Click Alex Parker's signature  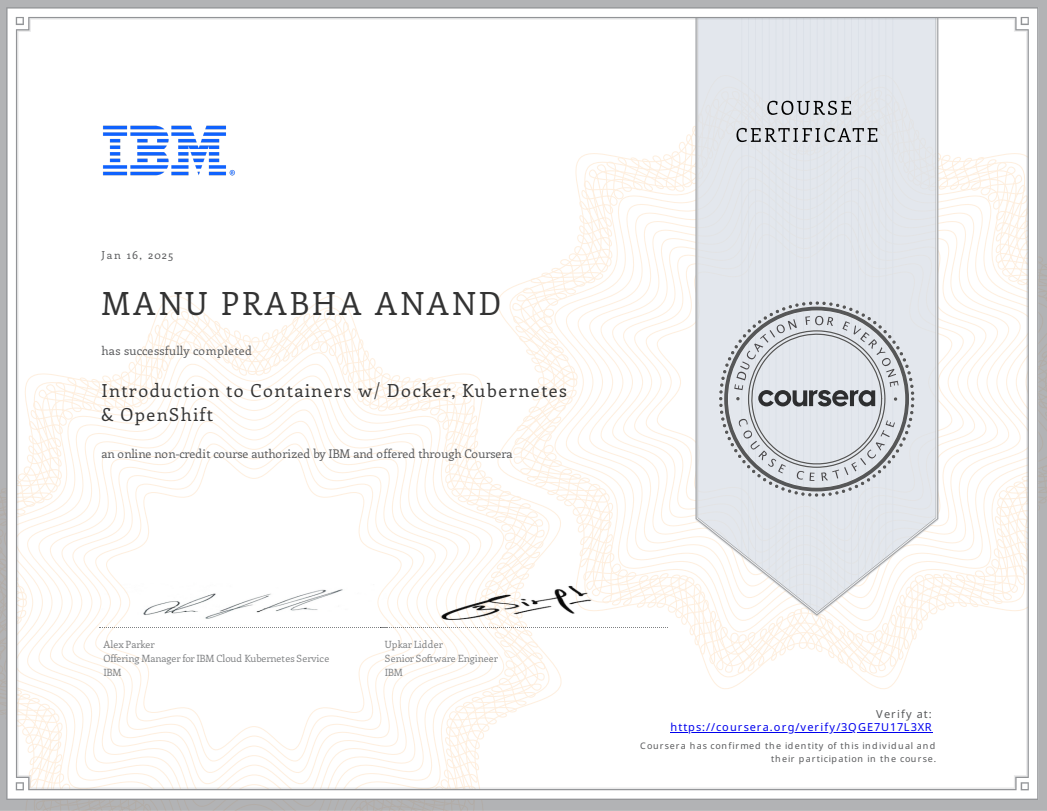click(x=242, y=604)
